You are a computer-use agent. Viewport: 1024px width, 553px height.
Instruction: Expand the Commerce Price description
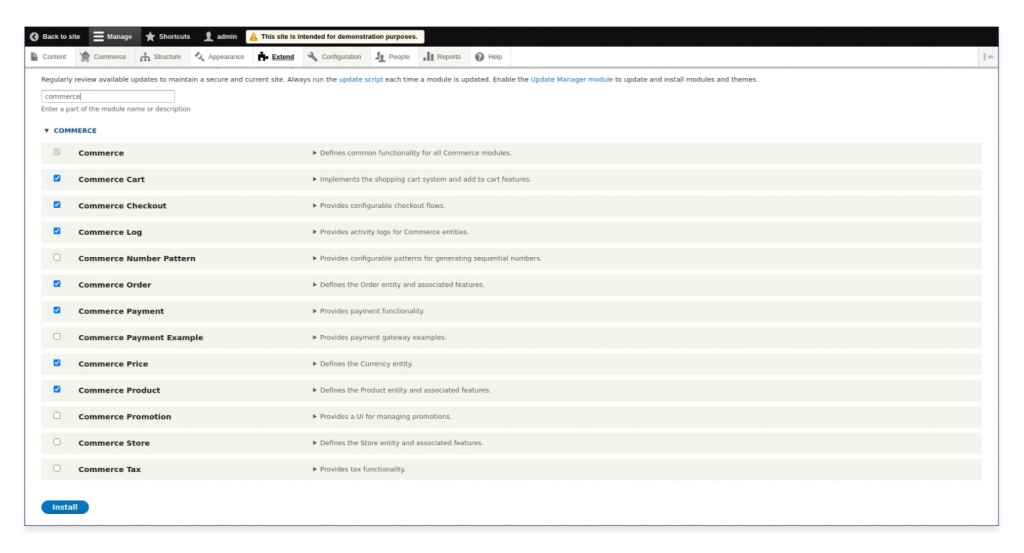tap(362, 364)
